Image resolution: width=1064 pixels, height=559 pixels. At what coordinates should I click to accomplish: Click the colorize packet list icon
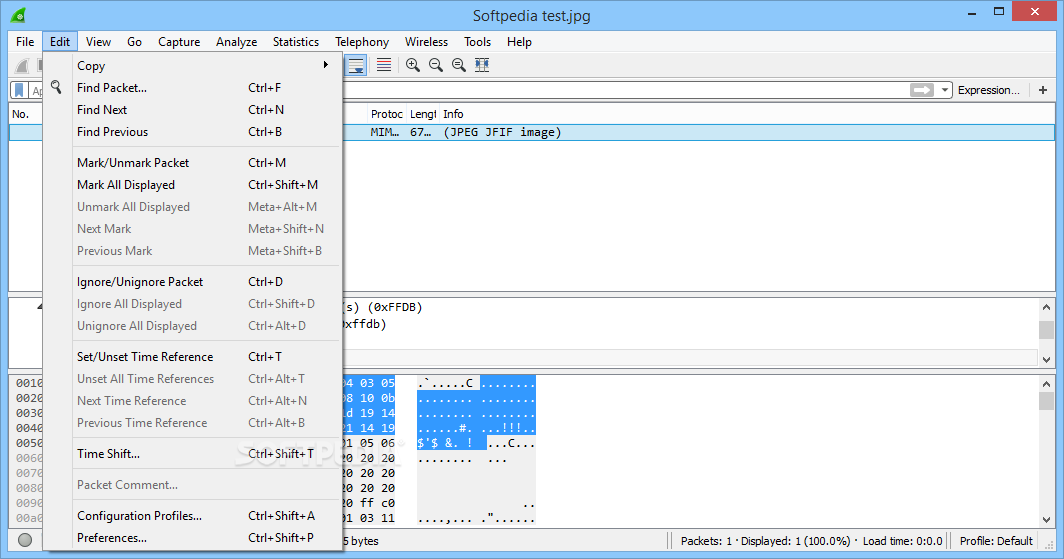pos(384,65)
